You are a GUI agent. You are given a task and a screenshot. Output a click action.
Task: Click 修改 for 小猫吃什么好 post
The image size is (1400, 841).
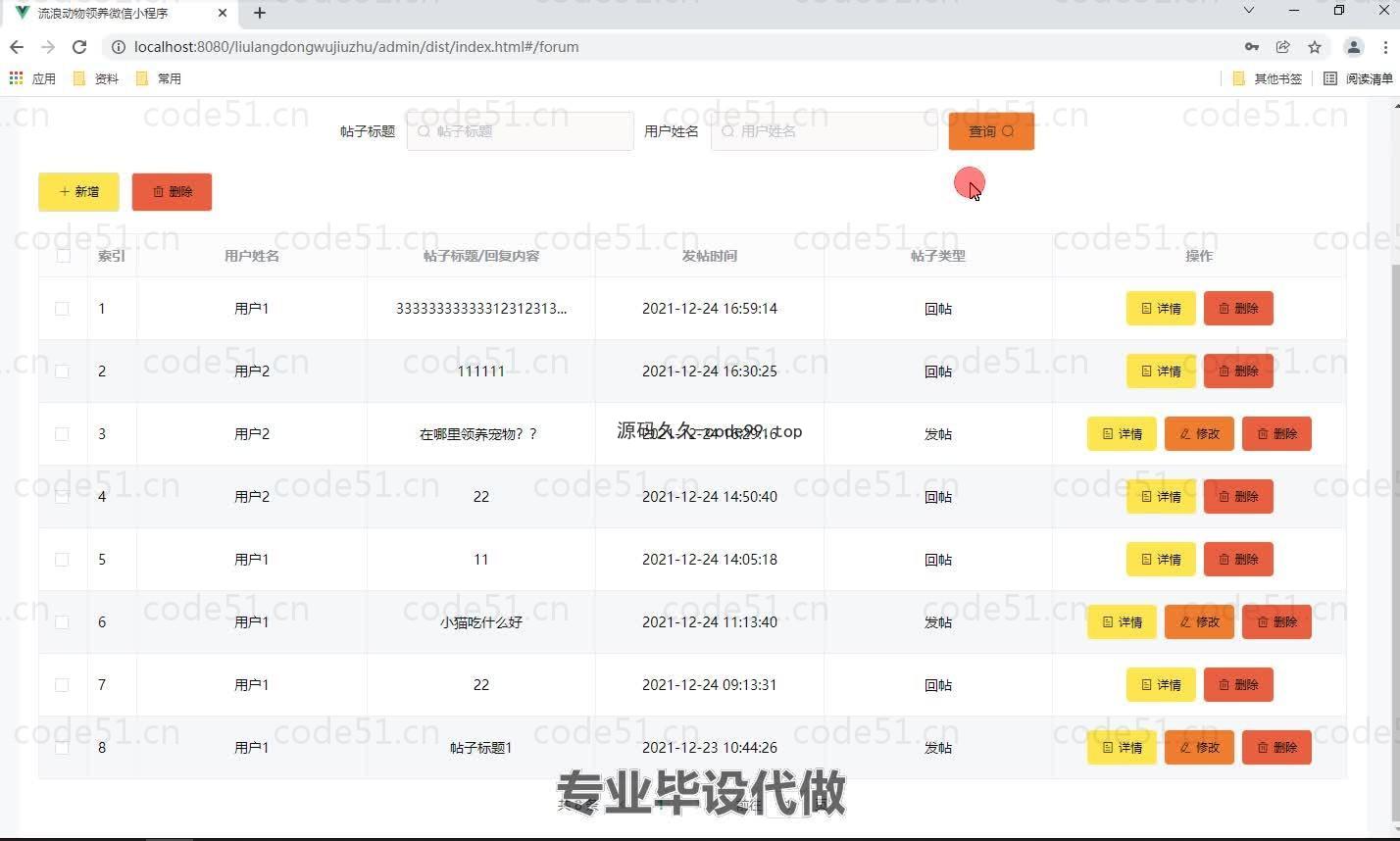(x=1199, y=622)
